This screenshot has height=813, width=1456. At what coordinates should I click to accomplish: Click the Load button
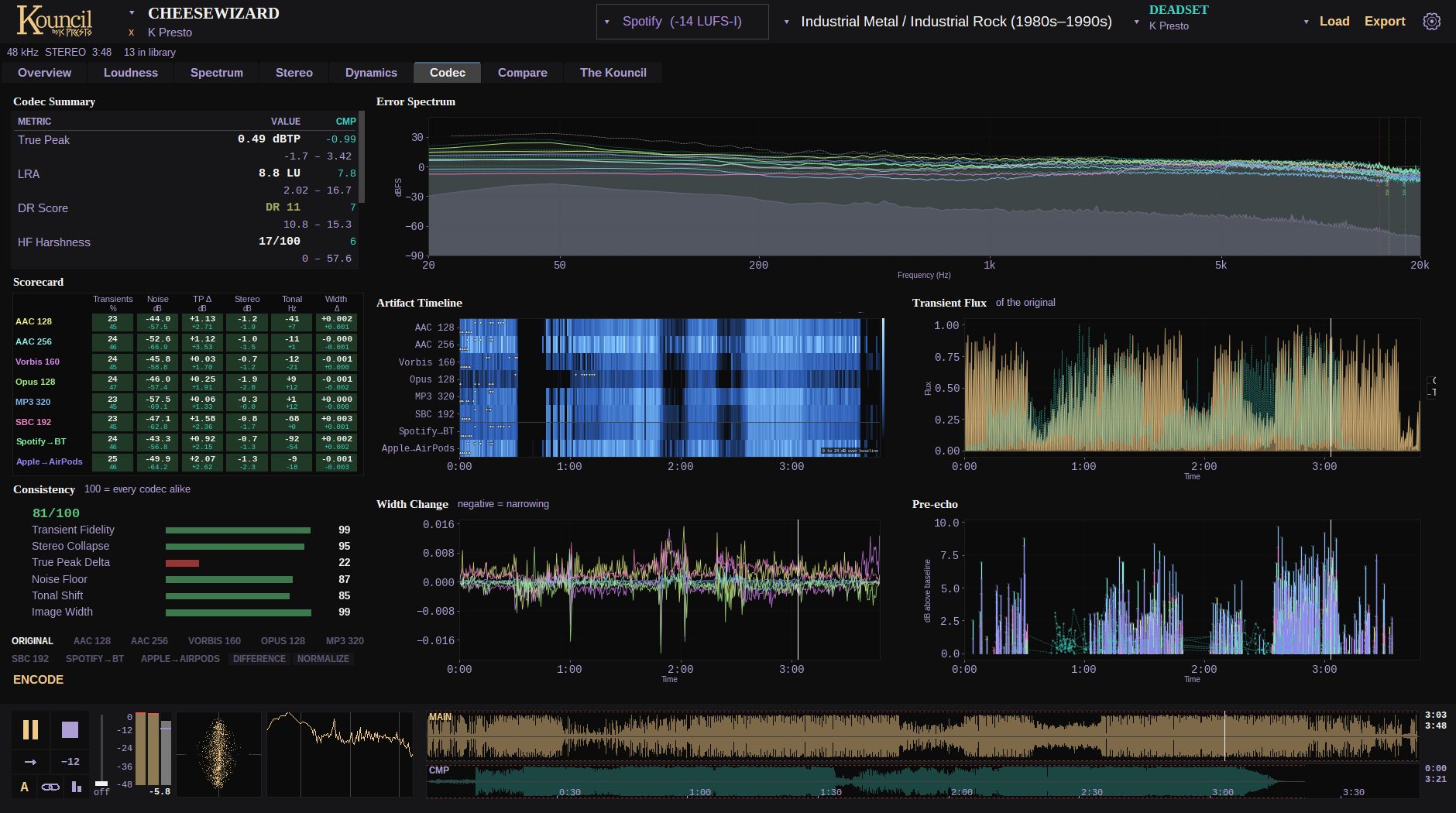[1334, 22]
